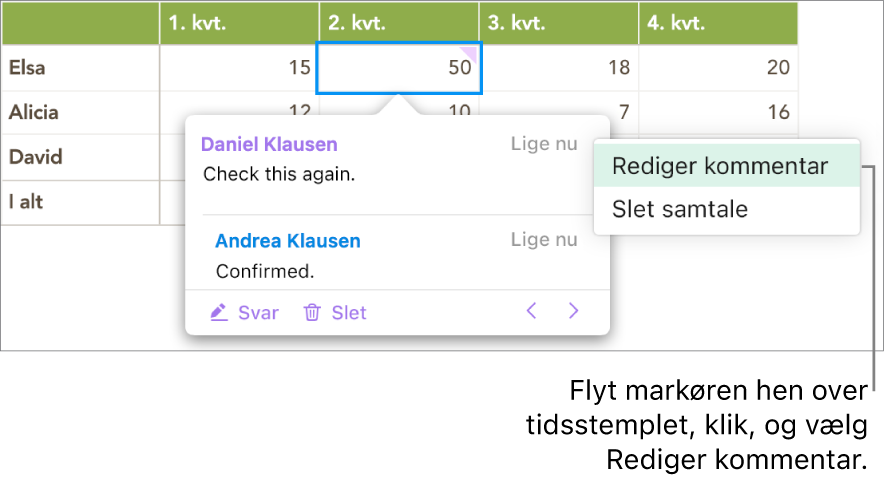This screenshot has width=886, height=487.
Task: Select the 4. kvt. column header
Action: [718, 23]
